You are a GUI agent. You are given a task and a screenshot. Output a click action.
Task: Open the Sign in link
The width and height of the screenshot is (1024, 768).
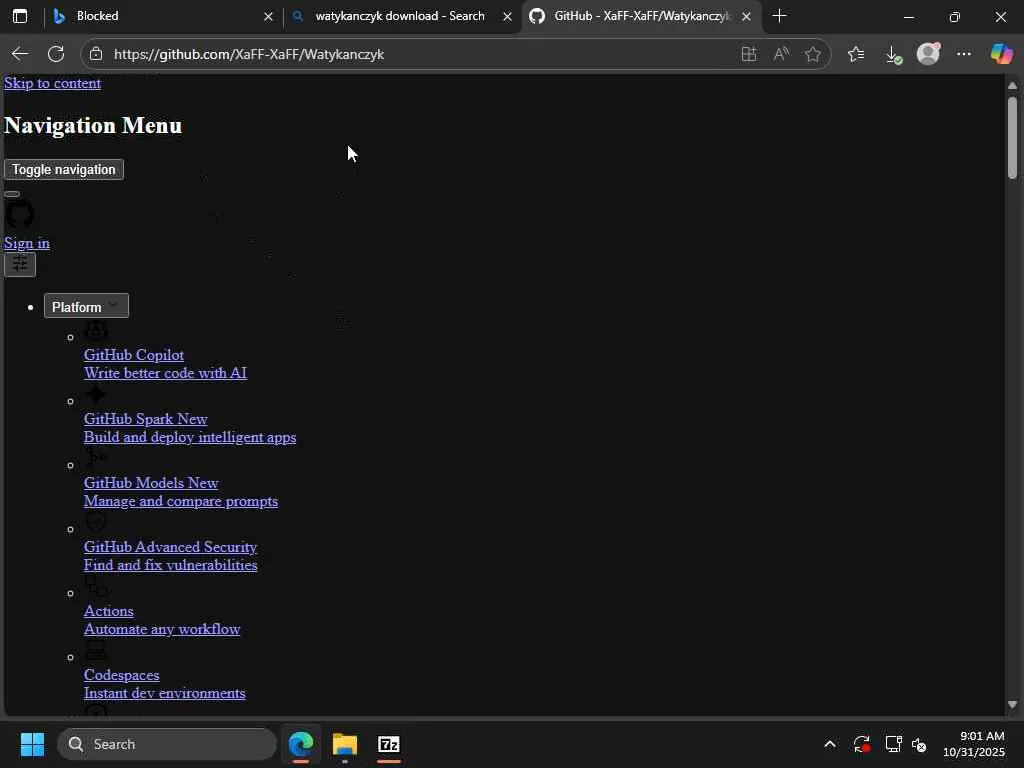[x=27, y=244]
